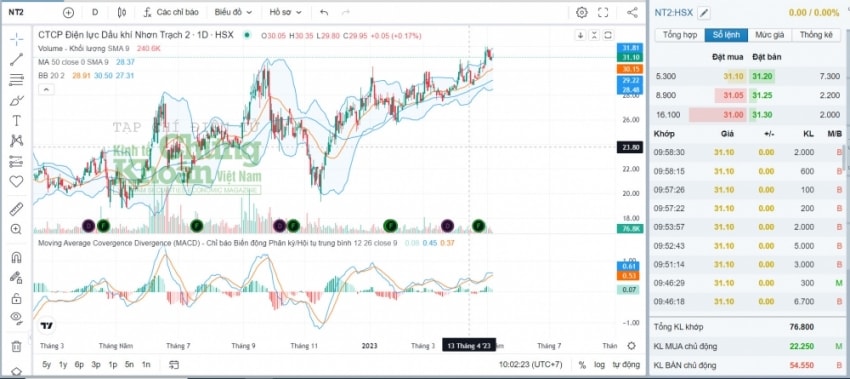Toggle hide all drawings eye icon
The width and height of the screenshot is (850, 379).
(16, 317)
